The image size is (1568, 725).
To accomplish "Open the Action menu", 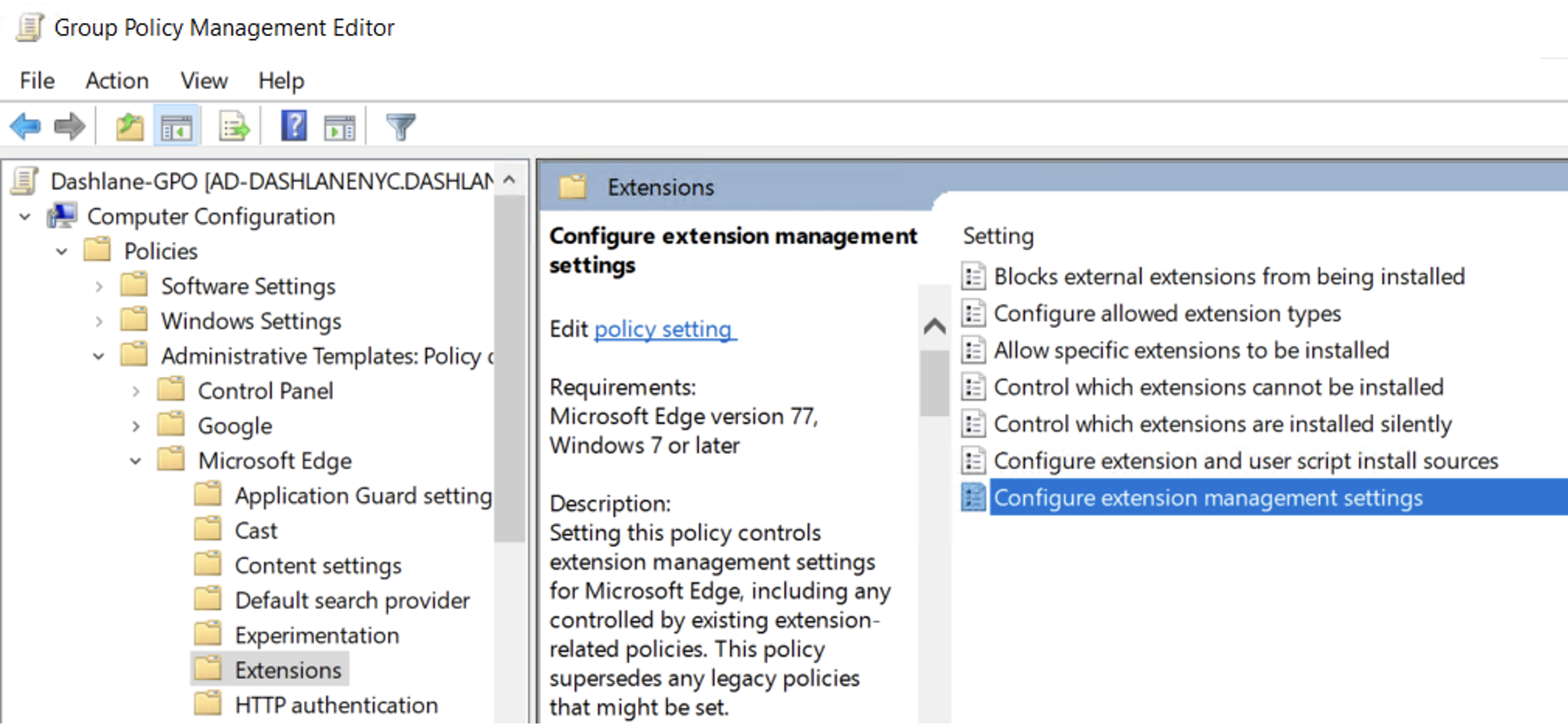I will (x=117, y=81).
